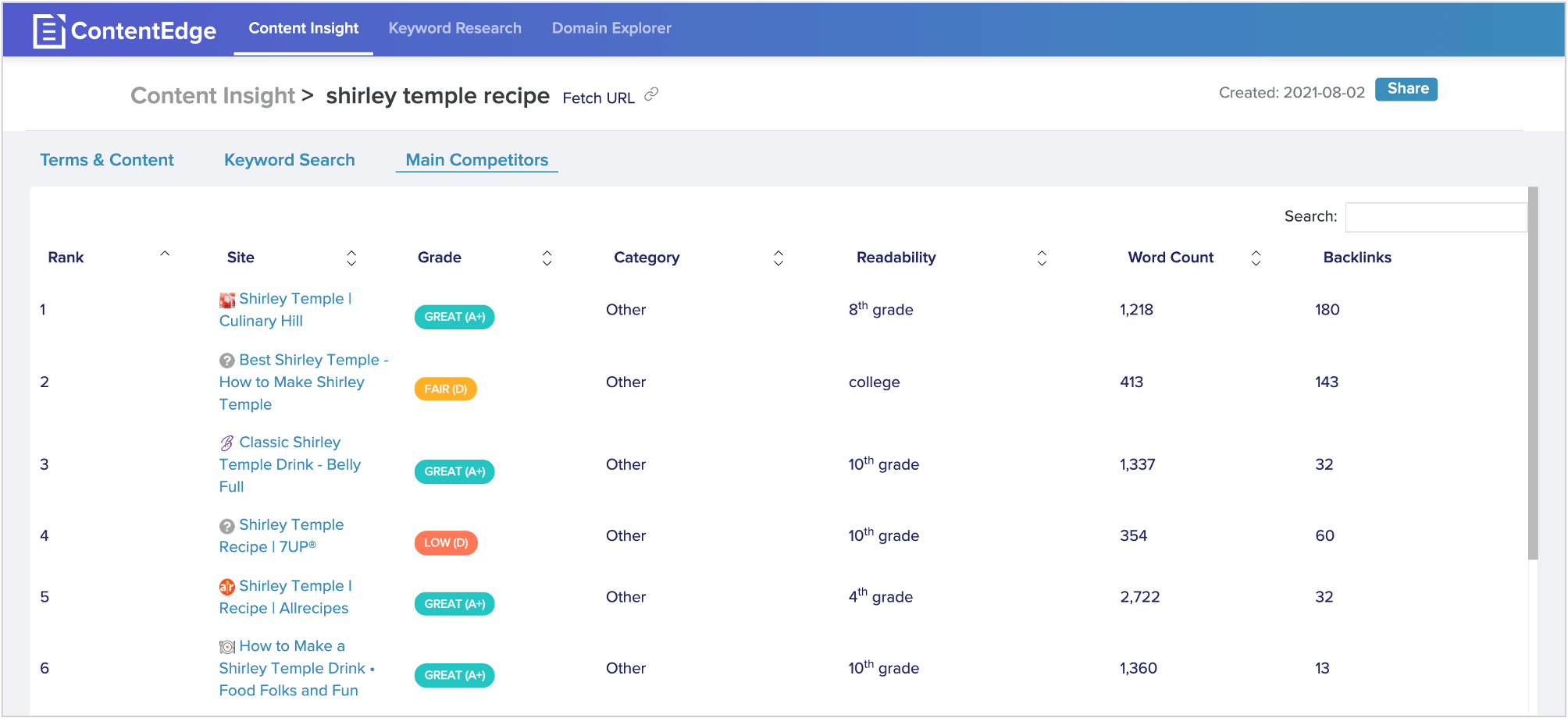The width and height of the screenshot is (1568, 718).
Task: Click the shirley temple recipe title
Action: pos(438,96)
